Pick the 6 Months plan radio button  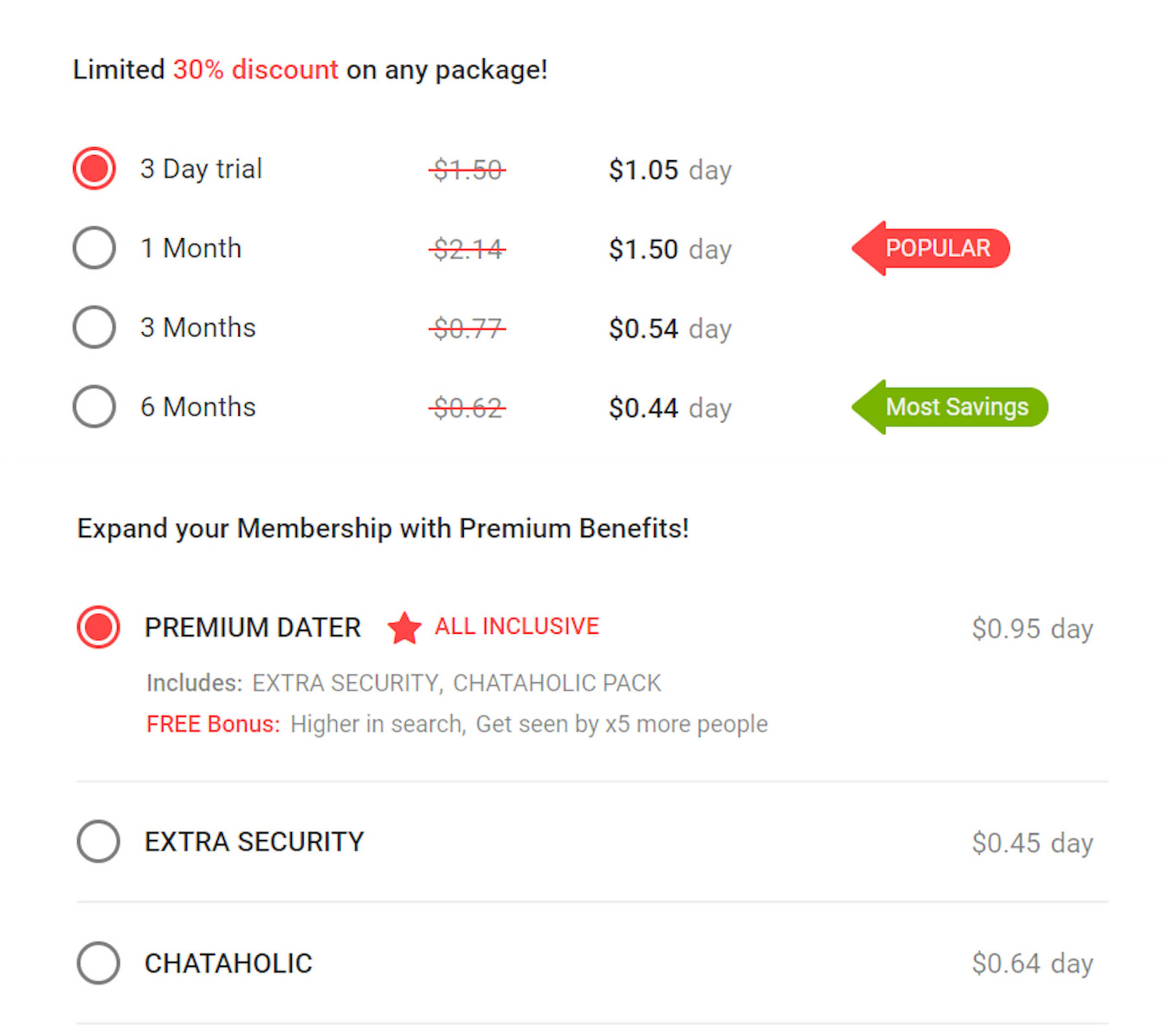[94, 406]
